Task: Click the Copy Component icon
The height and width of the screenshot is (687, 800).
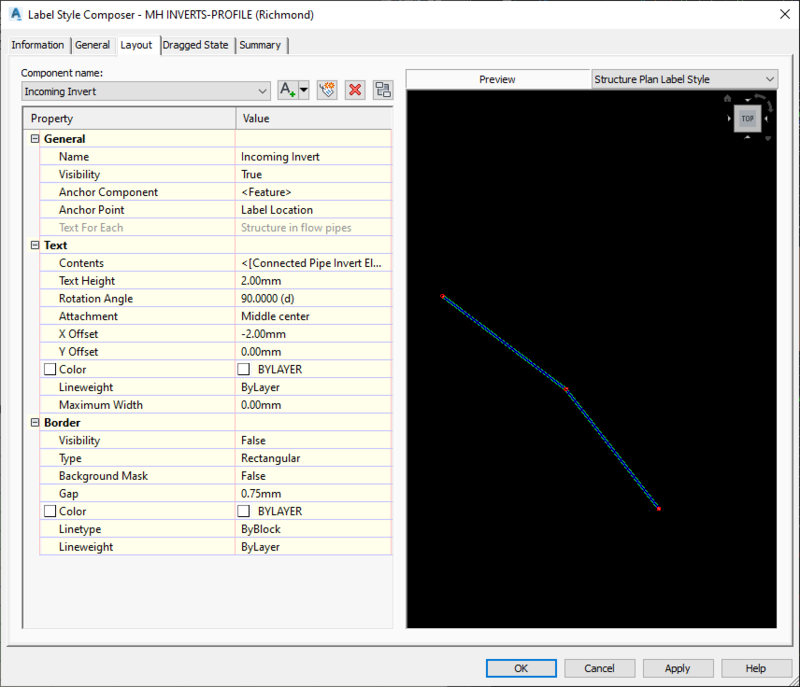Action: [326, 91]
